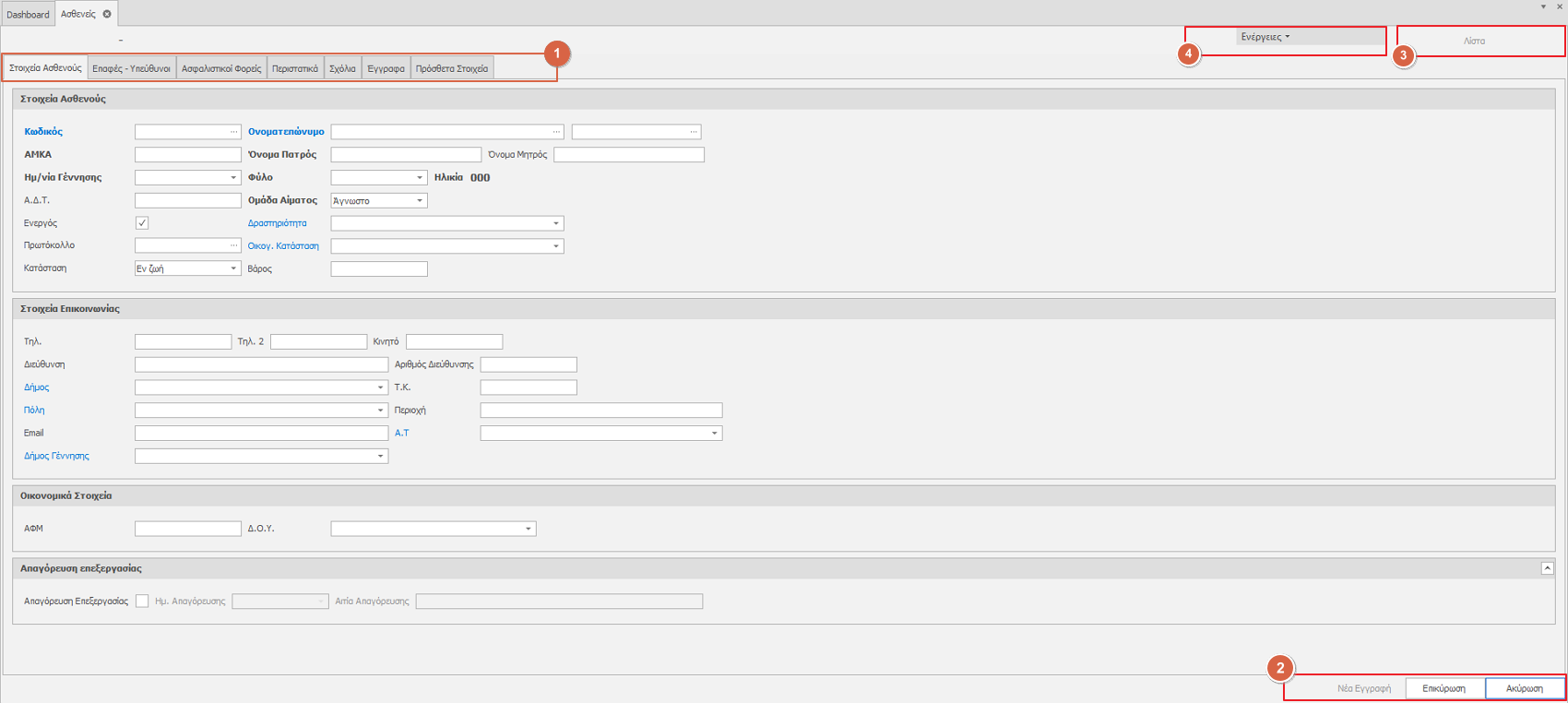
Task: Expand the Κατάσταση dropdown showing Εν ζωή
Action: point(233,268)
